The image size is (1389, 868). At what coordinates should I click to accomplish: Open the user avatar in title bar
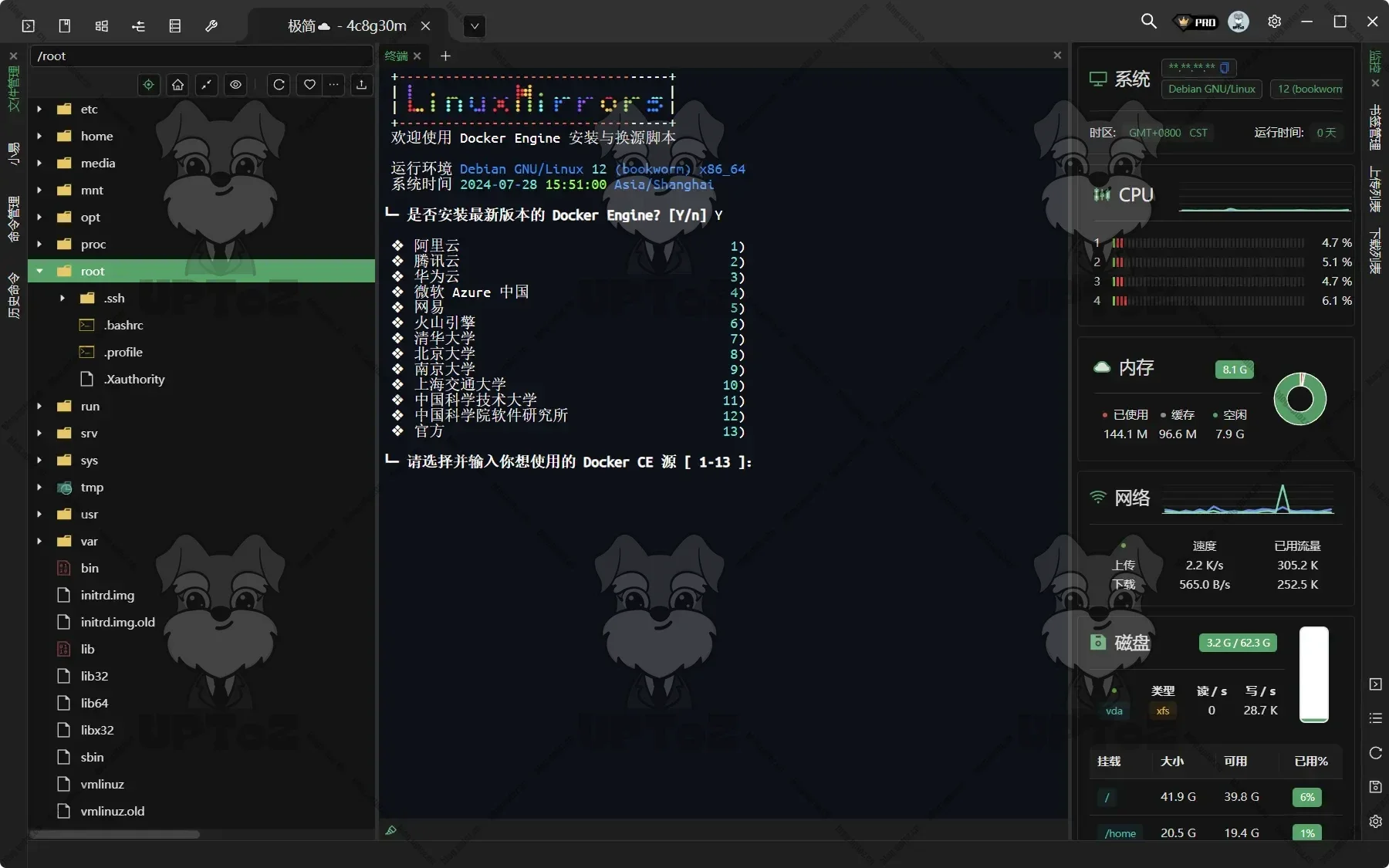coord(1239,22)
